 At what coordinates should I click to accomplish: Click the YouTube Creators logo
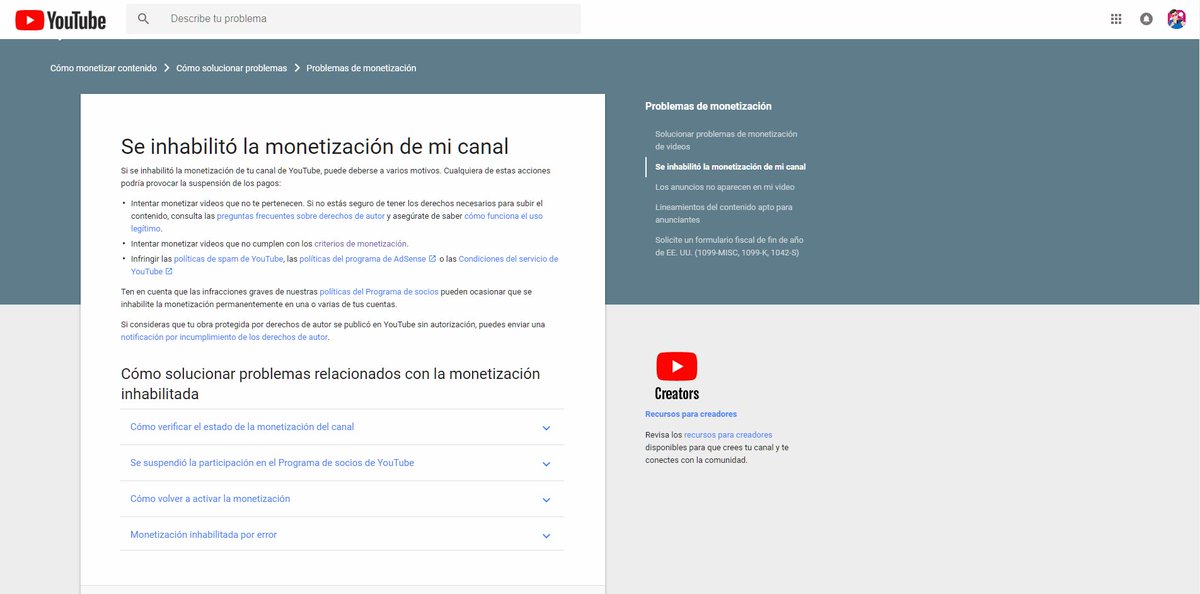[677, 376]
